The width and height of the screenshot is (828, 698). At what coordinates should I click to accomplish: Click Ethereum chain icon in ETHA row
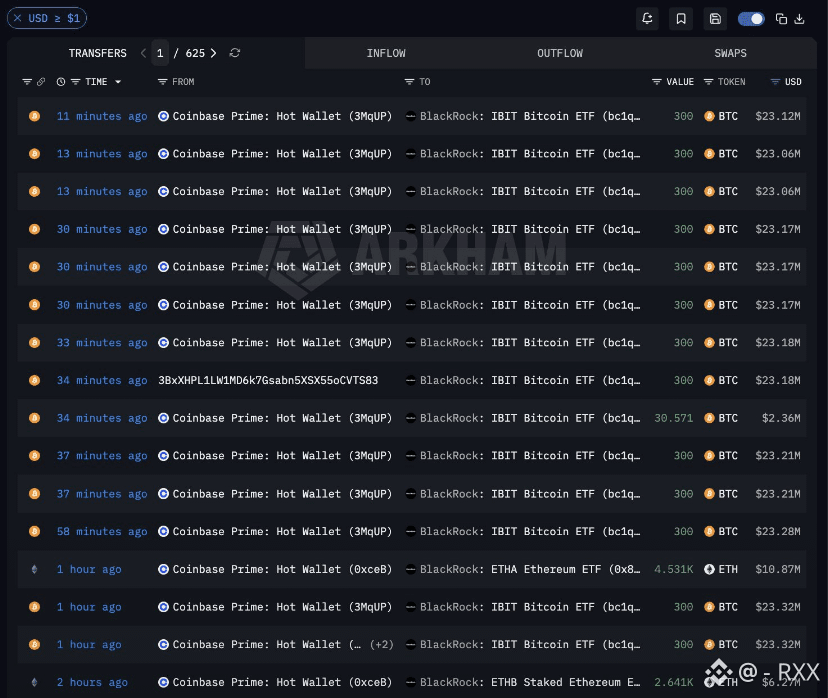(x=34, y=569)
